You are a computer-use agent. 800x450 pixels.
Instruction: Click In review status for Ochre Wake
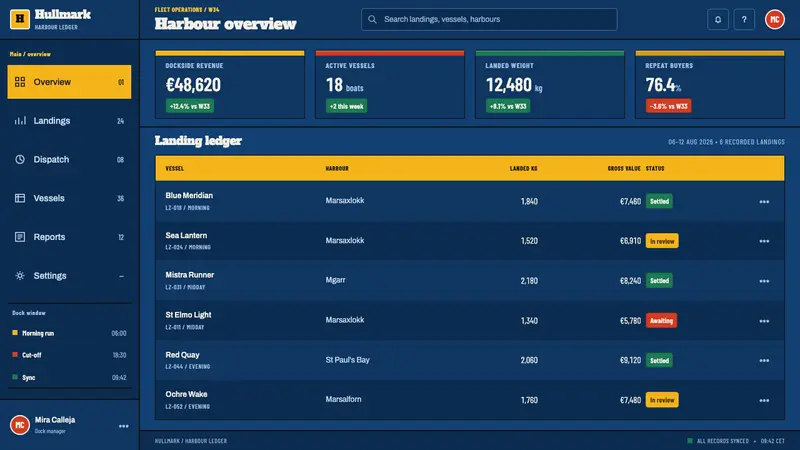(x=662, y=400)
